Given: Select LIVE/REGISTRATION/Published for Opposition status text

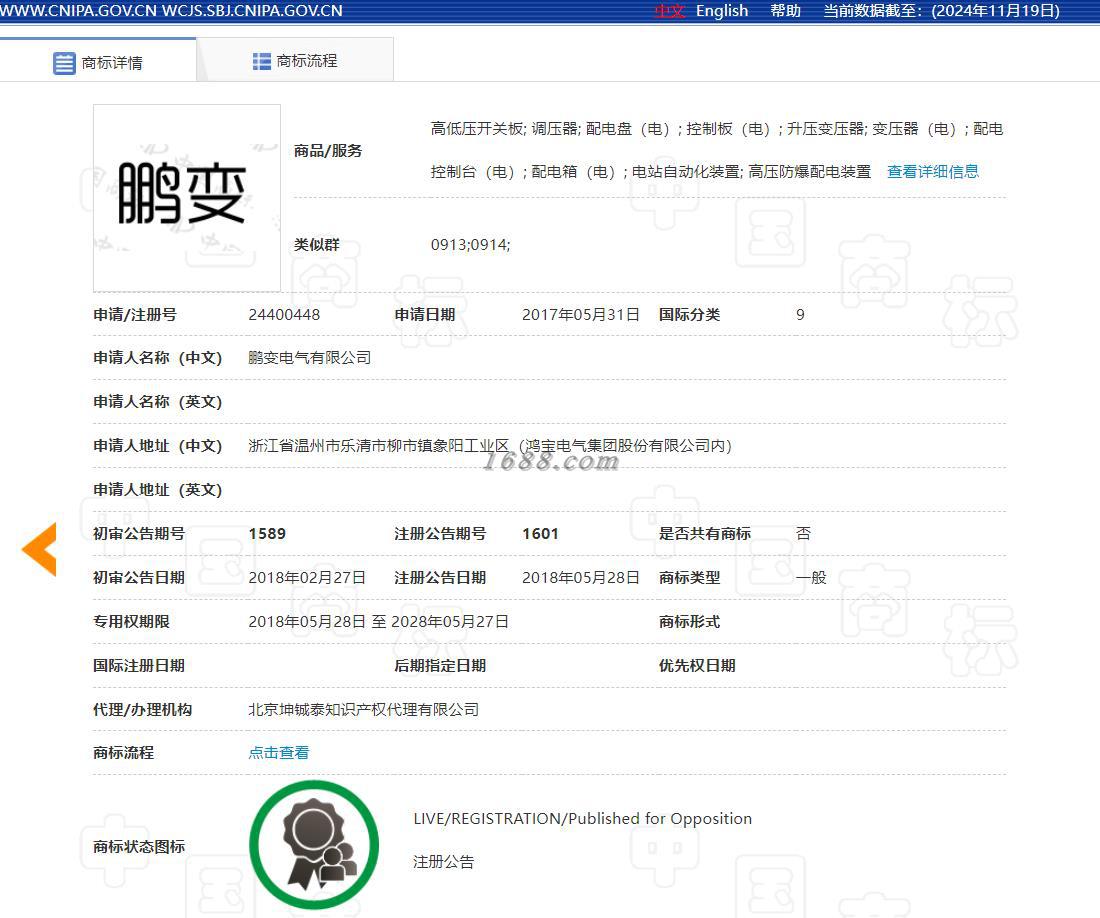Looking at the screenshot, I should pyautogui.click(x=582, y=818).
